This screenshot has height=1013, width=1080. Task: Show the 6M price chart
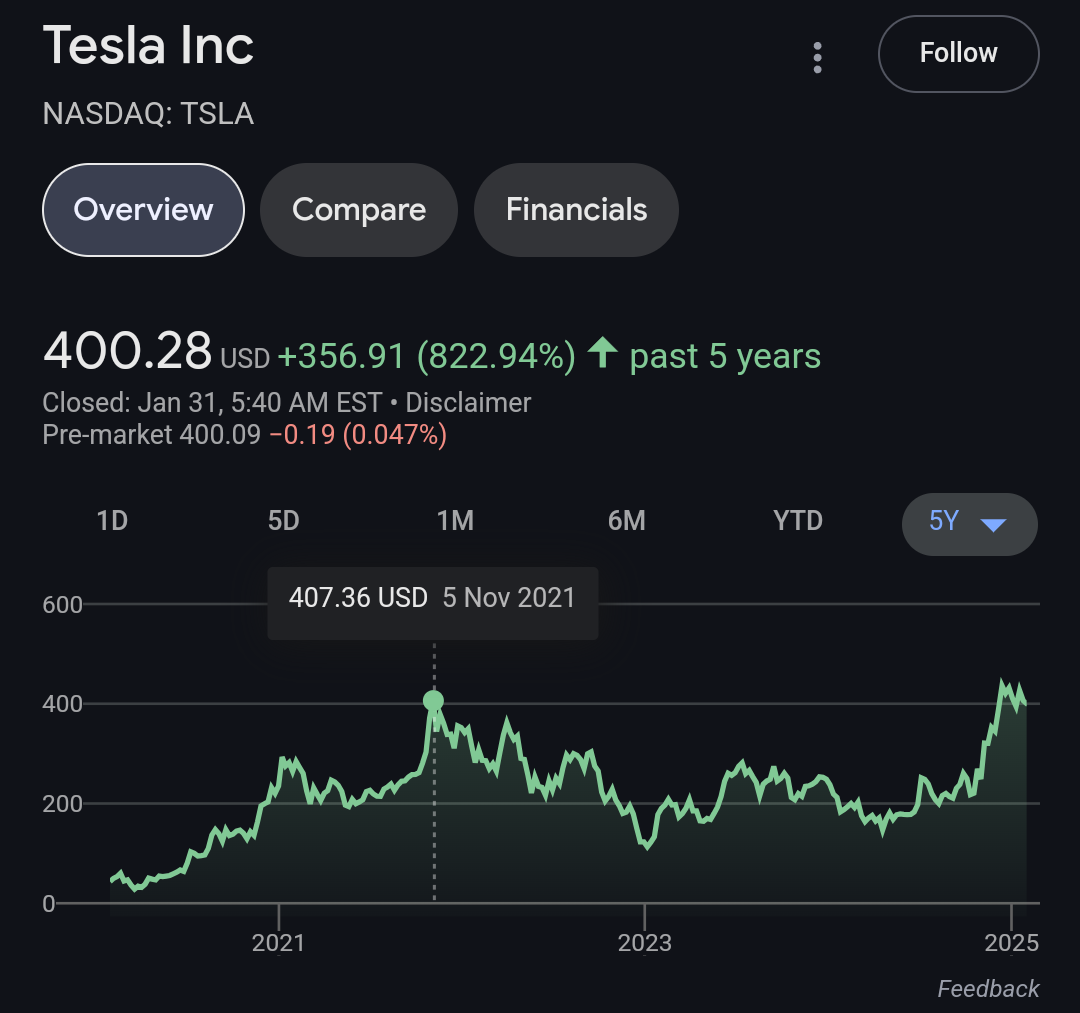pyautogui.click(x=627, y=521)
